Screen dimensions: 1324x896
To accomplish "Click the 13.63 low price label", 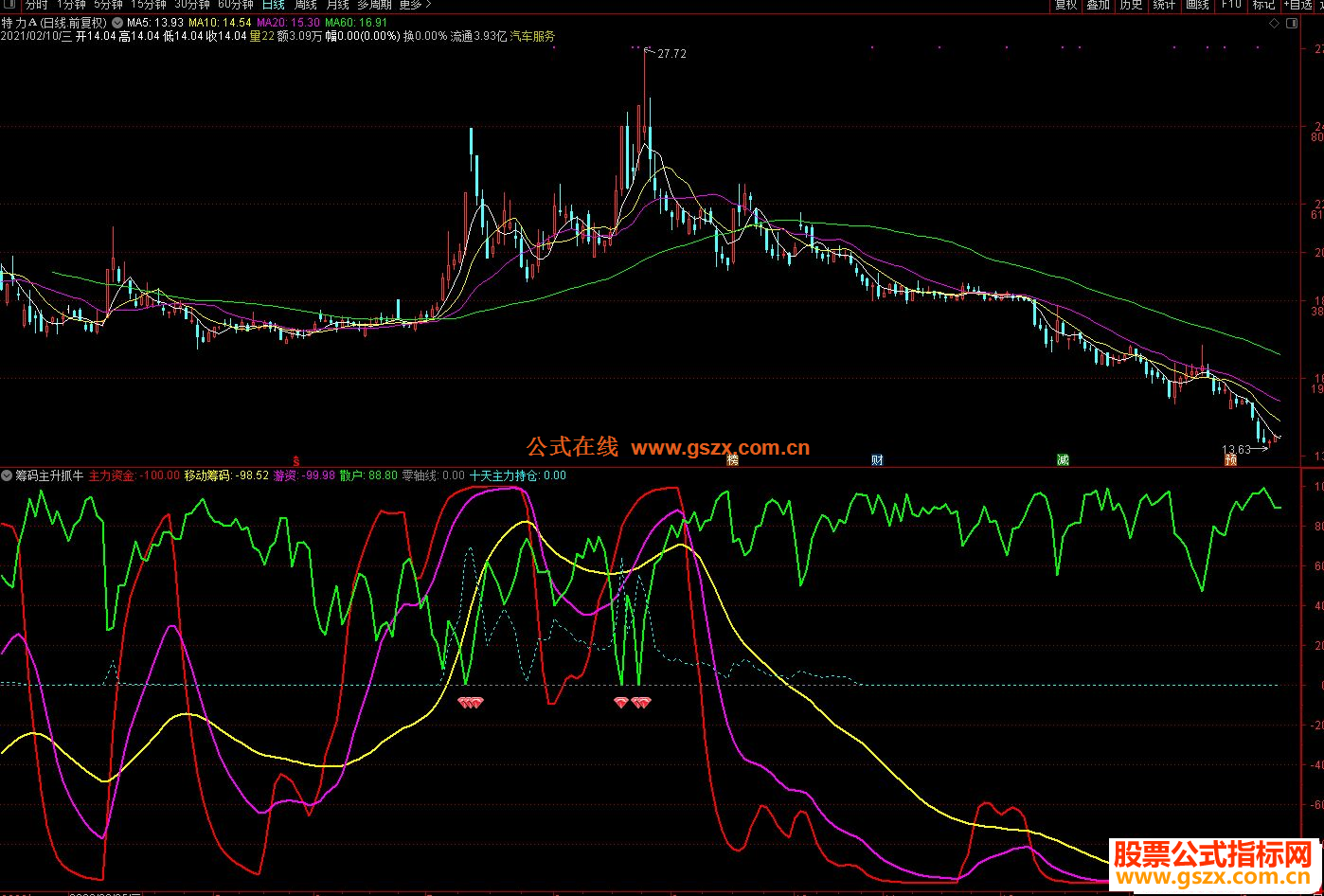I will point(1237,449).
